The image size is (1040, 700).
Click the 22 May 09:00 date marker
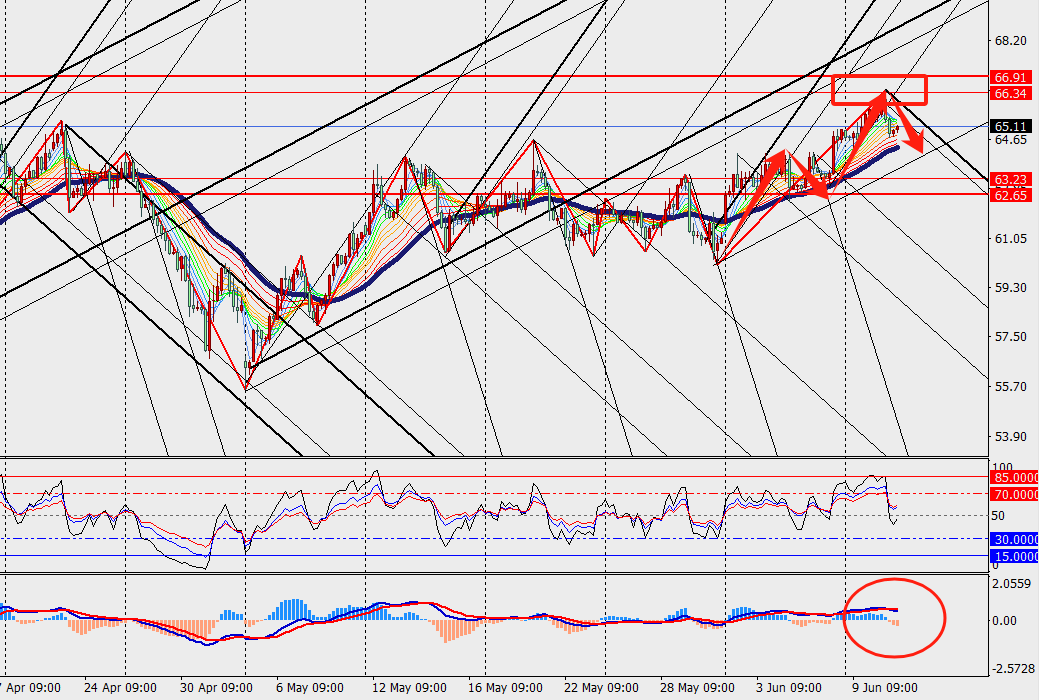tap(602, 687)
